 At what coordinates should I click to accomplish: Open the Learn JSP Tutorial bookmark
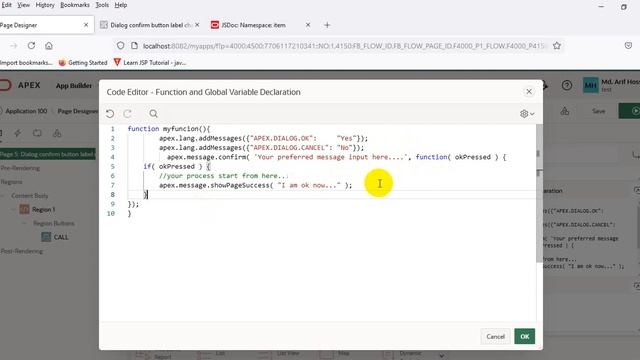point(150,62)
